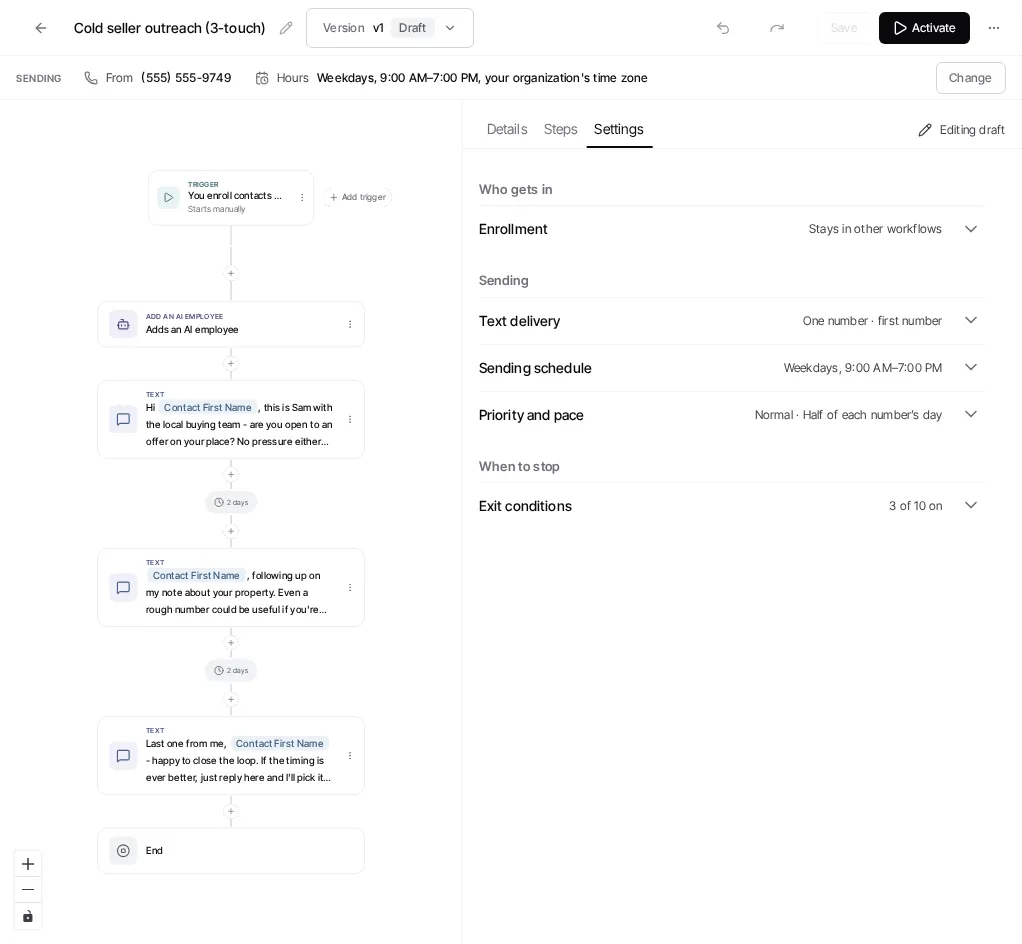The height and width of the screenshot is (944, 1022).
Task: Click the trigger play icon
Action: tap(168, 198)
